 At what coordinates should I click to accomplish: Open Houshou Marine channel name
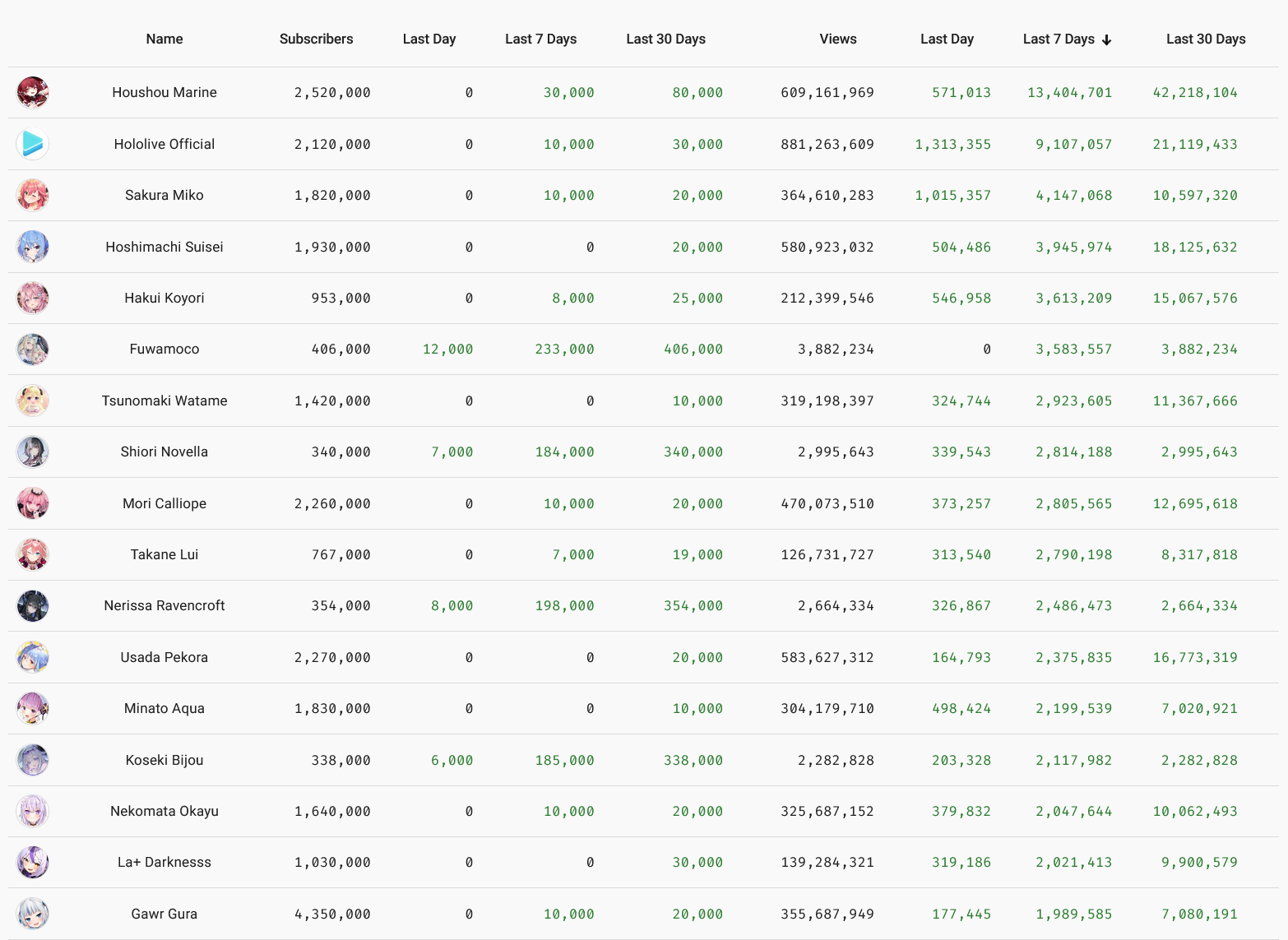tap(164, 92)
